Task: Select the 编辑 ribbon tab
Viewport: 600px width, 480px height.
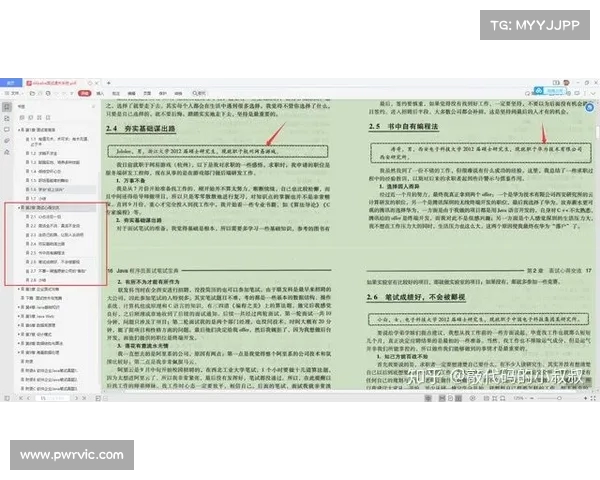Action: pos(132,93)
